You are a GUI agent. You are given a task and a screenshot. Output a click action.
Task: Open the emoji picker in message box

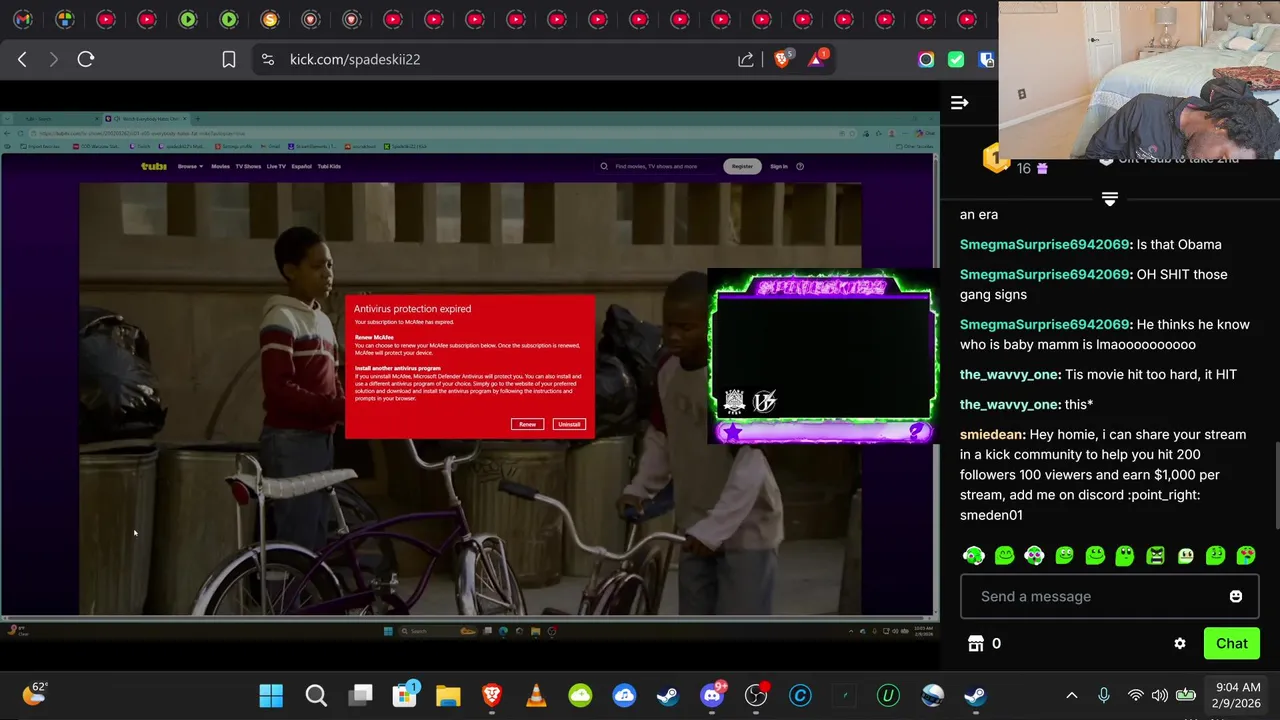click(x=1235, y=596)
